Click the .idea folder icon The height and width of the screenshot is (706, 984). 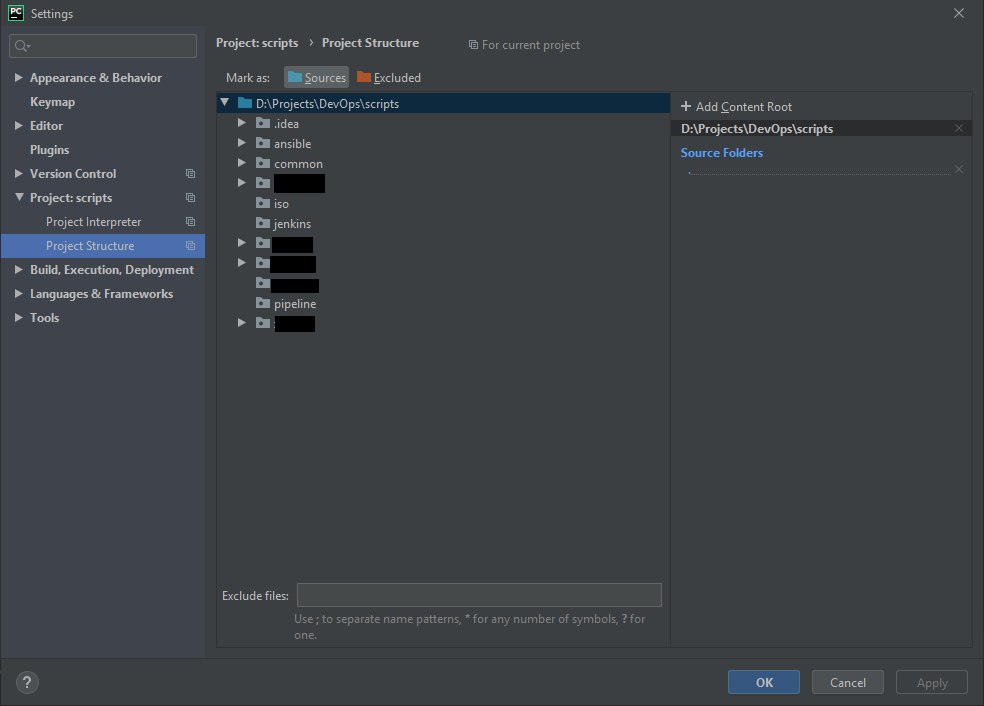[x=263, y=123]
